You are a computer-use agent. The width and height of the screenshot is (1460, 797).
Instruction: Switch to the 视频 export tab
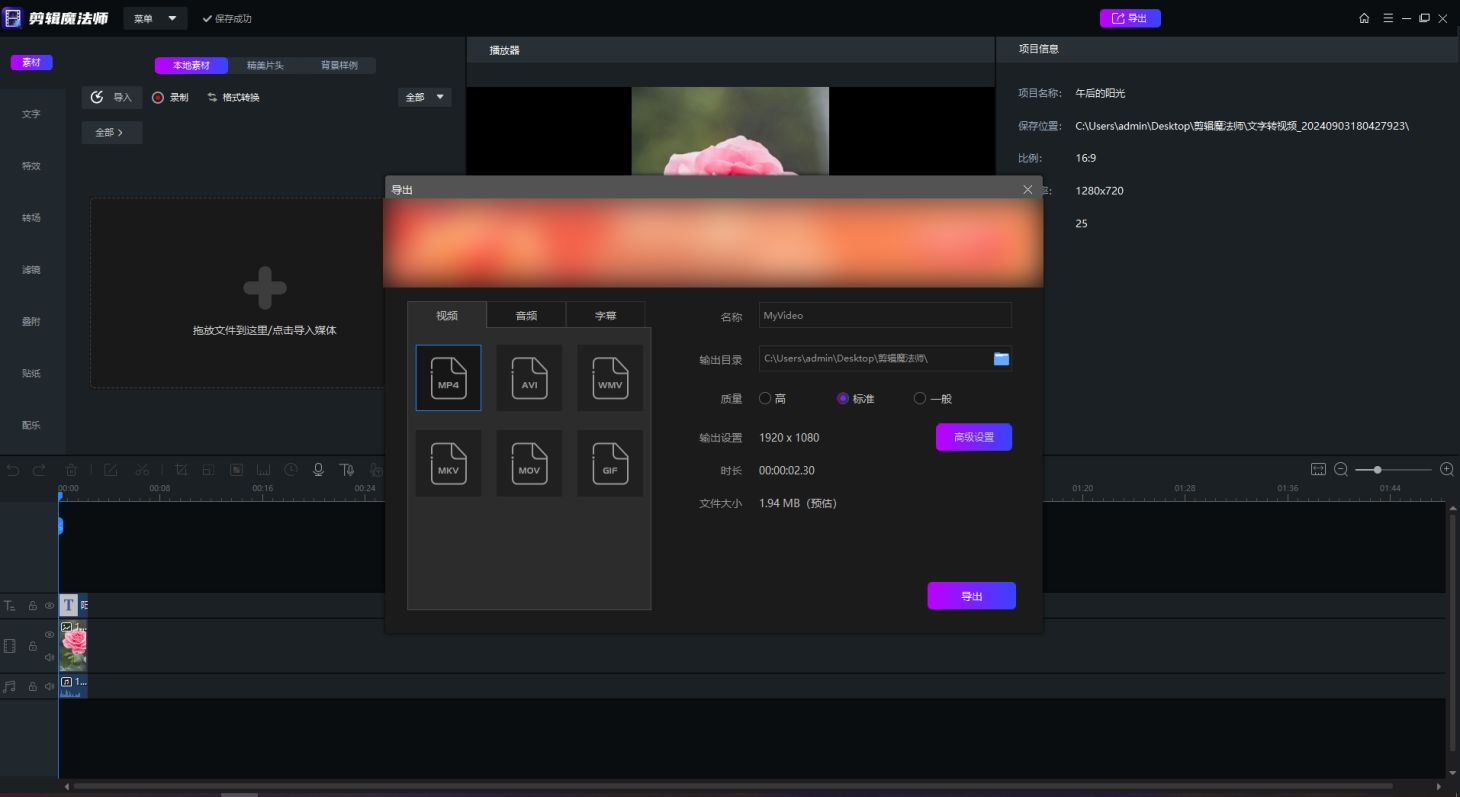[447, 315]
